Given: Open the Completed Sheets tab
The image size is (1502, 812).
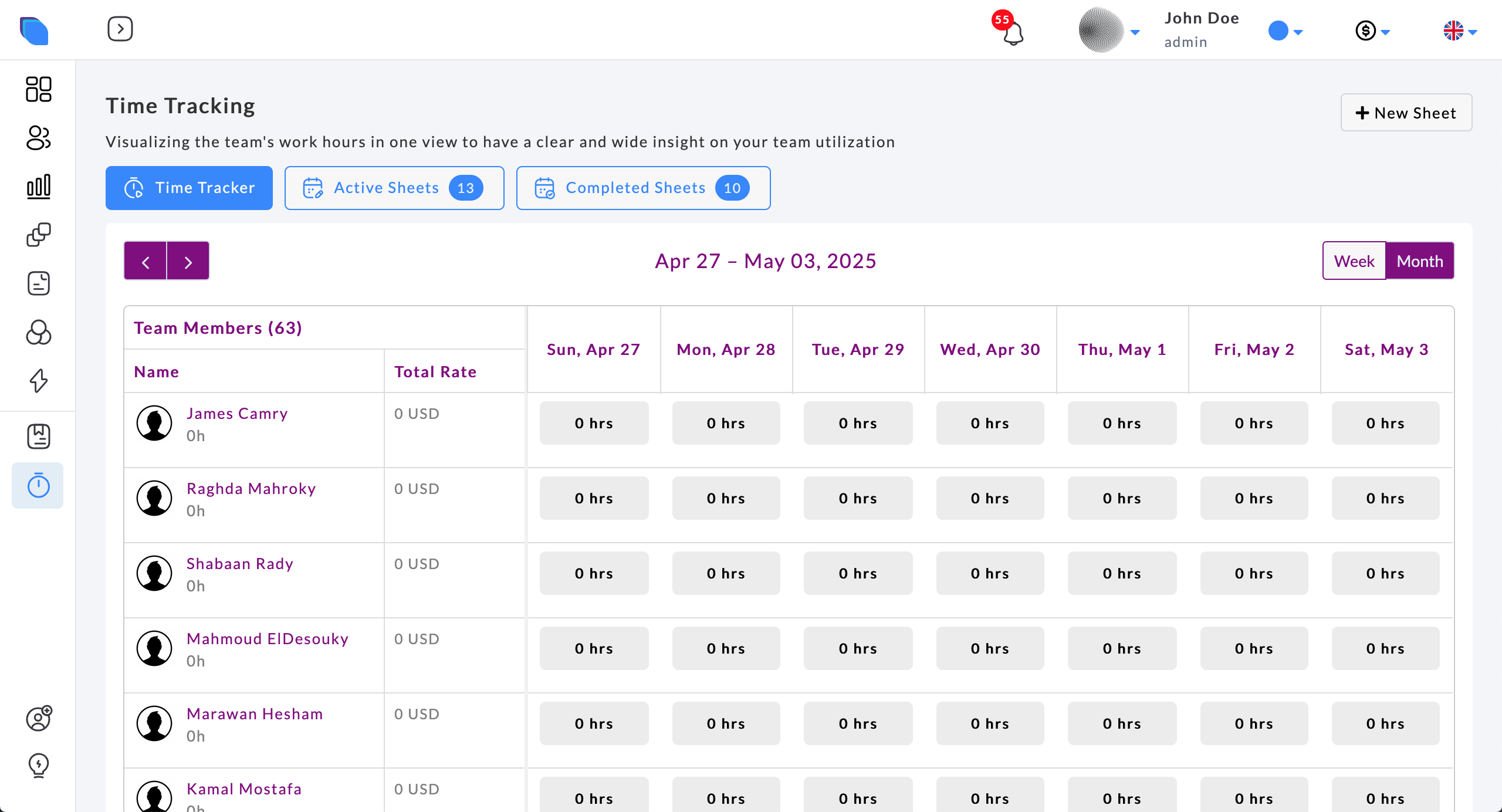Looking at the screenshot, I should (643, 188).
